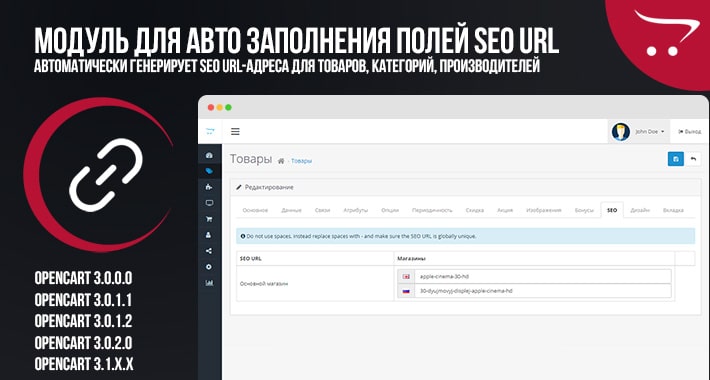Click the Товары page title
The image size is (710, 380).
(251, 159)
